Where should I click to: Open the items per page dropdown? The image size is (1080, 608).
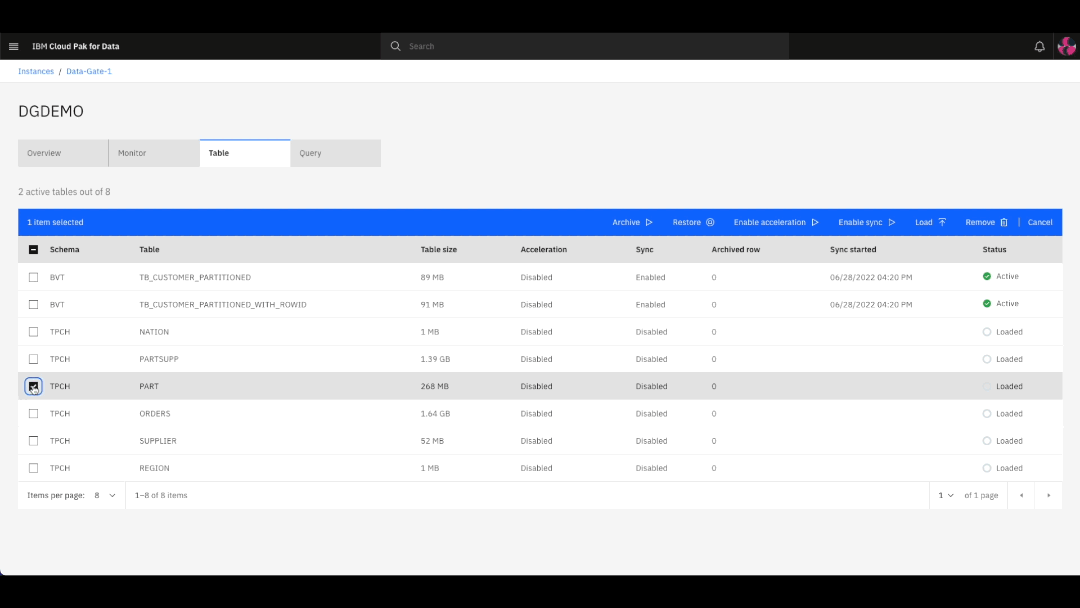103,495
